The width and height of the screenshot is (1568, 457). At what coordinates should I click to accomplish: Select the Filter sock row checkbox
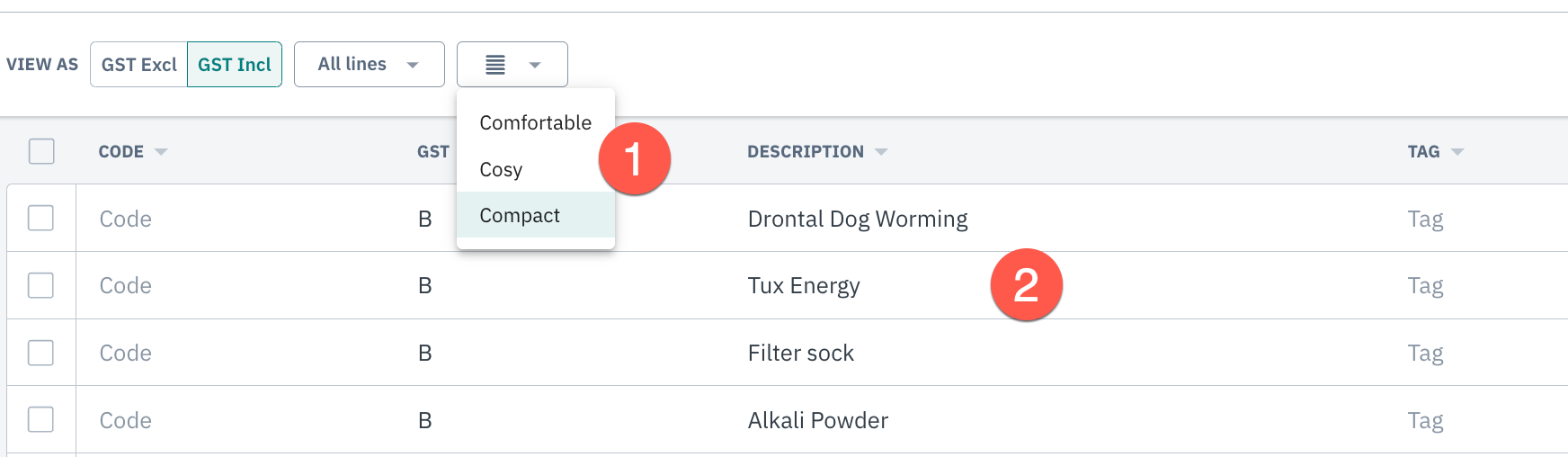pos(40,353)
